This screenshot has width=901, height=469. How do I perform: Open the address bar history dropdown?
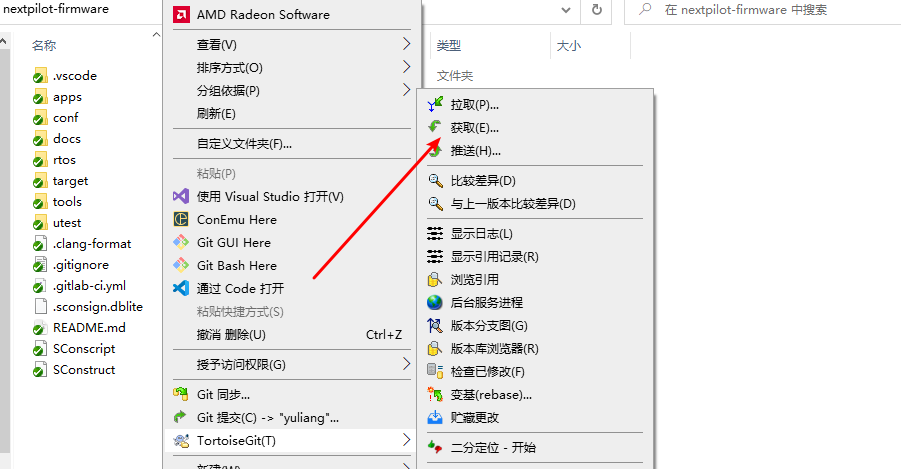pyautogui.click(x=566, y=10)
